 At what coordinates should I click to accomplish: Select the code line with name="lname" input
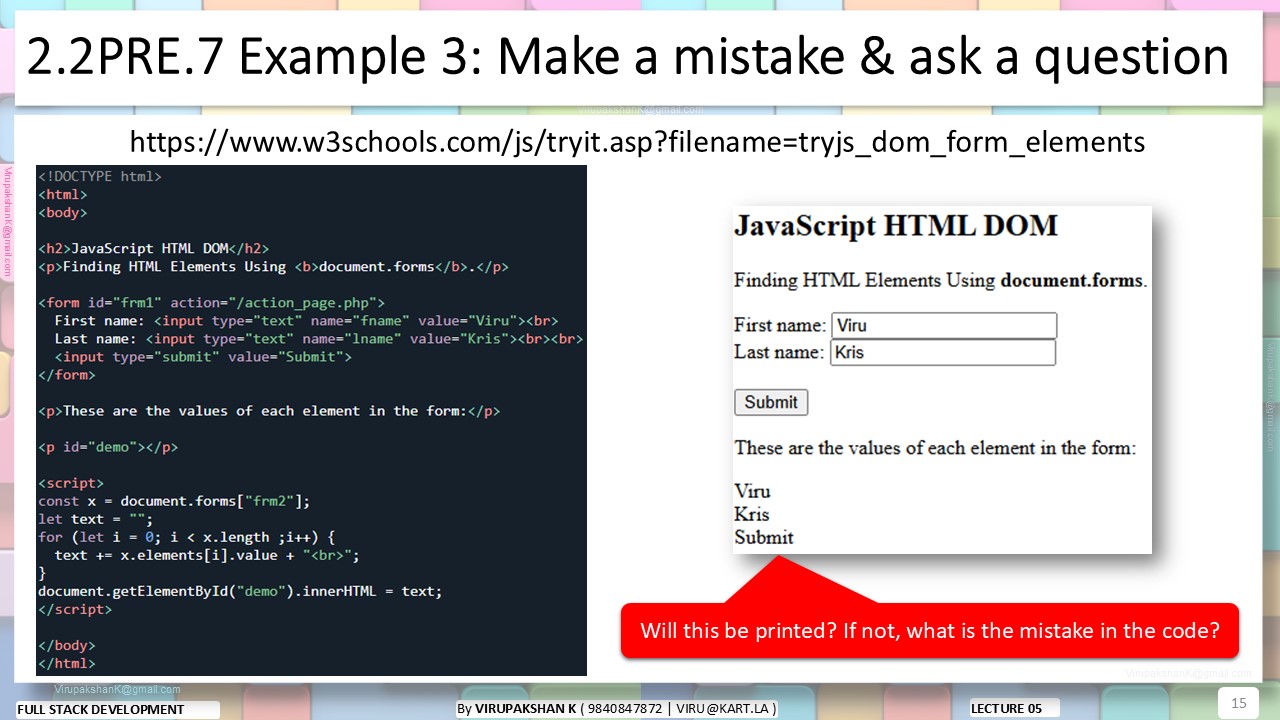[318, 339]
